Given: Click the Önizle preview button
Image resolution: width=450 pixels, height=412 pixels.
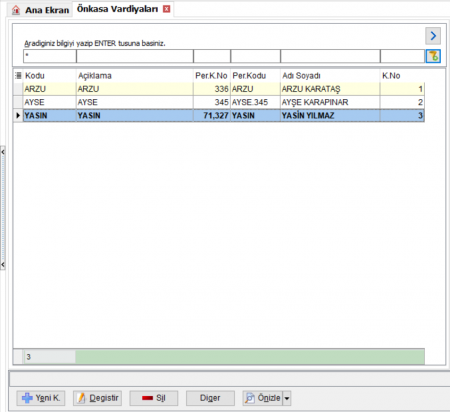Looking at the screenshot, I should 263,398.
